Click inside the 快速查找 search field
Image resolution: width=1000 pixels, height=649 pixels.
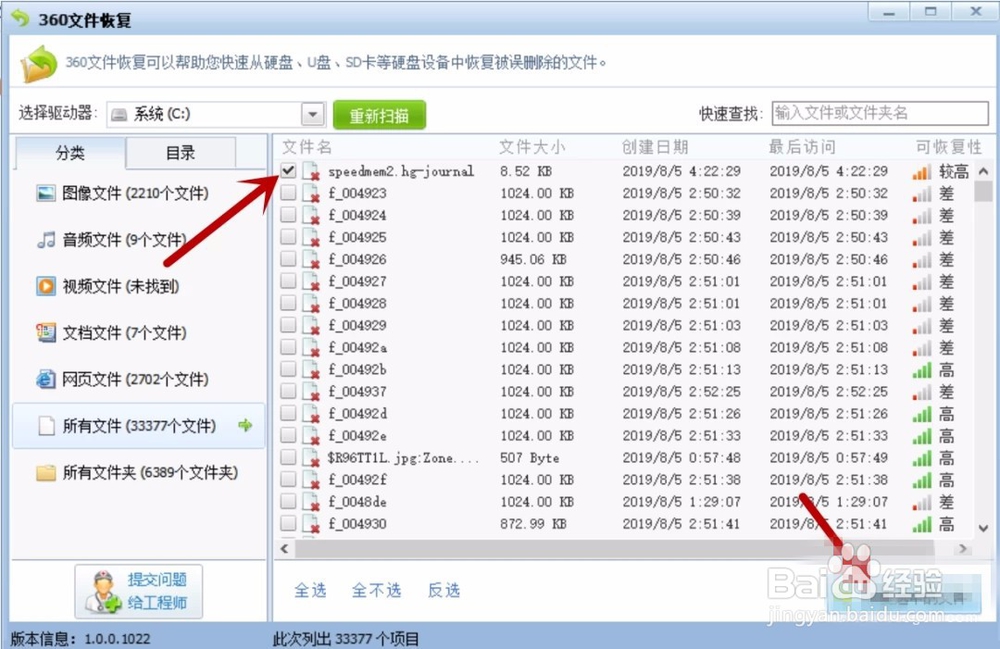(x=880, y=113)
